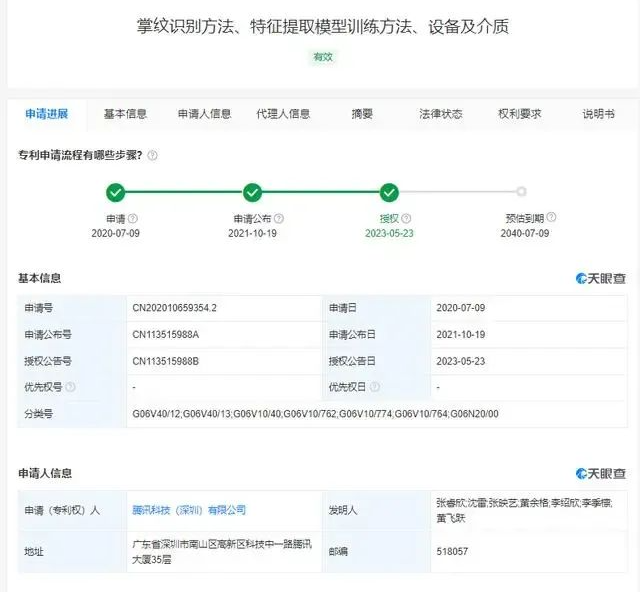Click 授权公告日 value 2023-05-23 in table

click(x=461, y=361)
